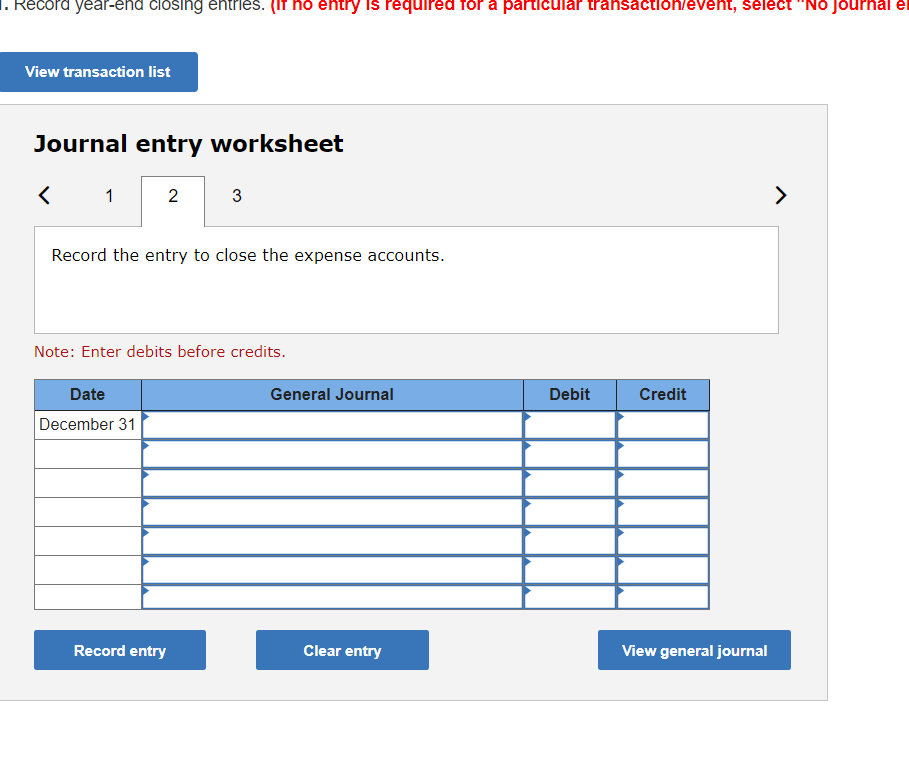
Task: Navigate to next transaction with right chevron
Action: [x=780, y=195]
